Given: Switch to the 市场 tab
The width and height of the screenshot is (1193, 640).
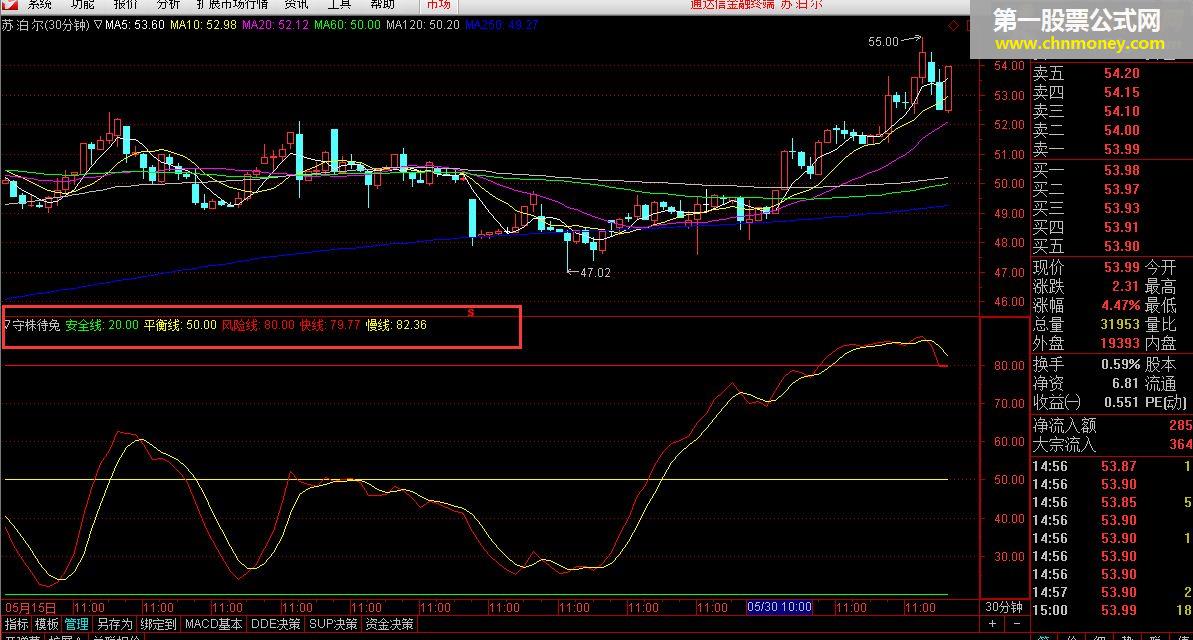Looking at the screenshot, I should point(438,5).
